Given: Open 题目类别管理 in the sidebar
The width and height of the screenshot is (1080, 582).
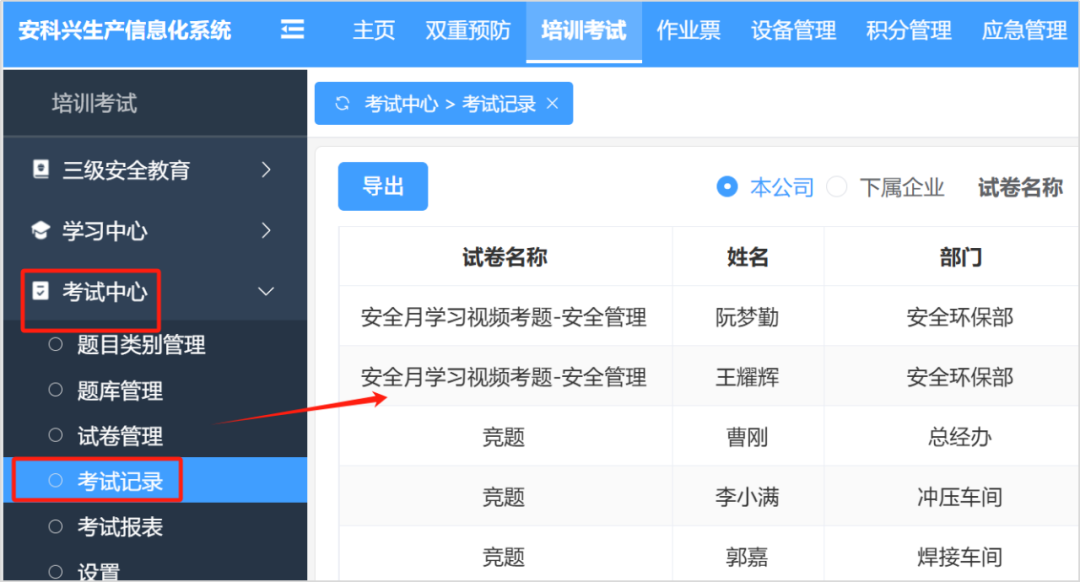Looking at the screenshot, I should pyautogui.click(x=141, y=346).
